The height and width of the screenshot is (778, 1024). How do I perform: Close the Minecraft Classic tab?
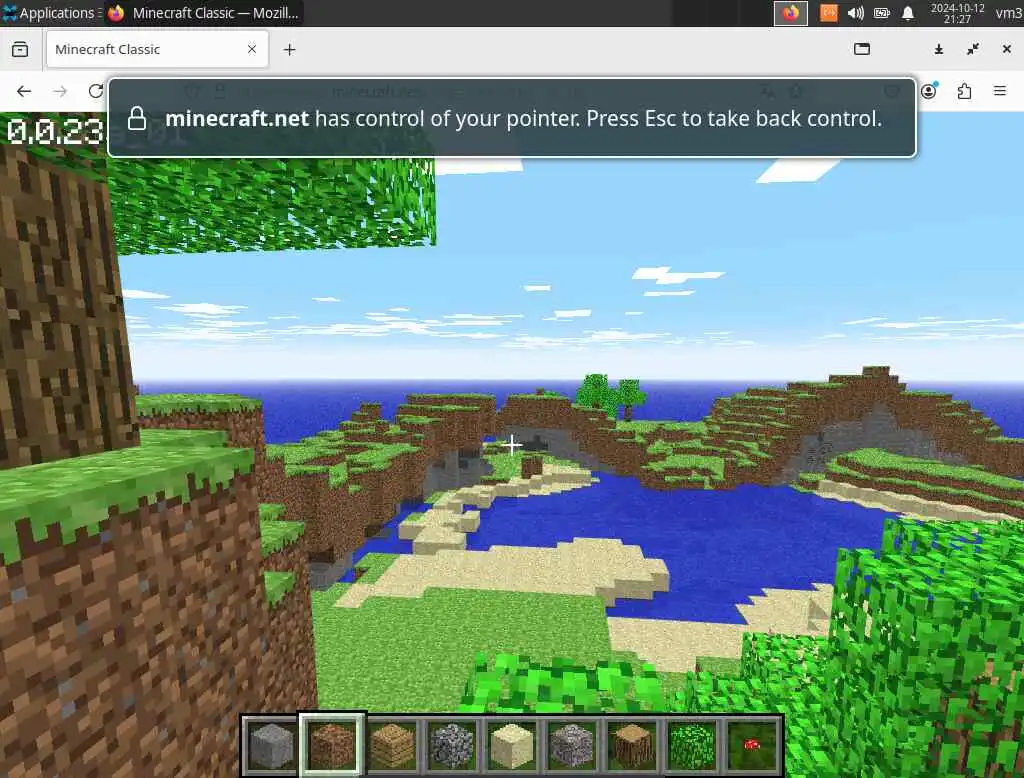pyautogui.click(x=252, y=49)
